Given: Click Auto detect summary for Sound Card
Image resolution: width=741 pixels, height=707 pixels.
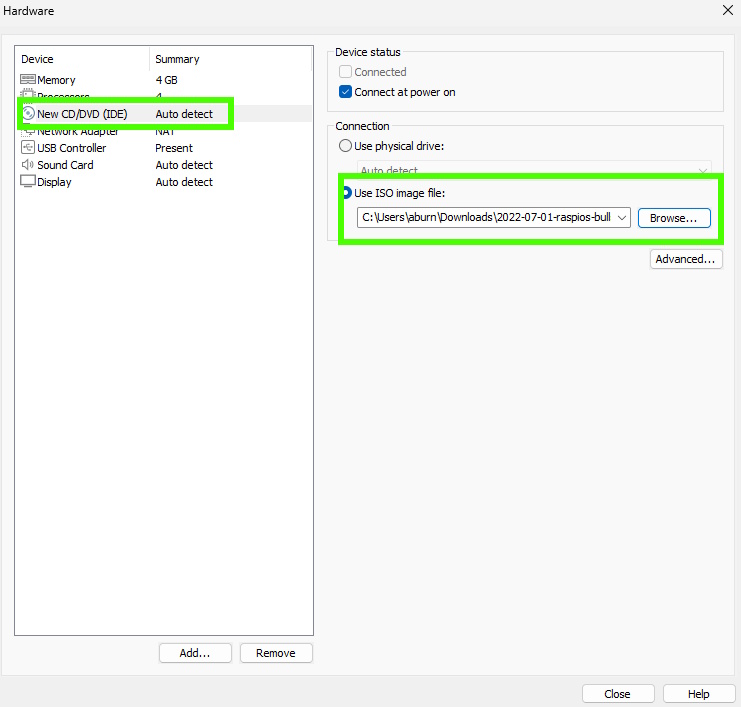Looking at the screenshot, I should click(x=184, y=165).
